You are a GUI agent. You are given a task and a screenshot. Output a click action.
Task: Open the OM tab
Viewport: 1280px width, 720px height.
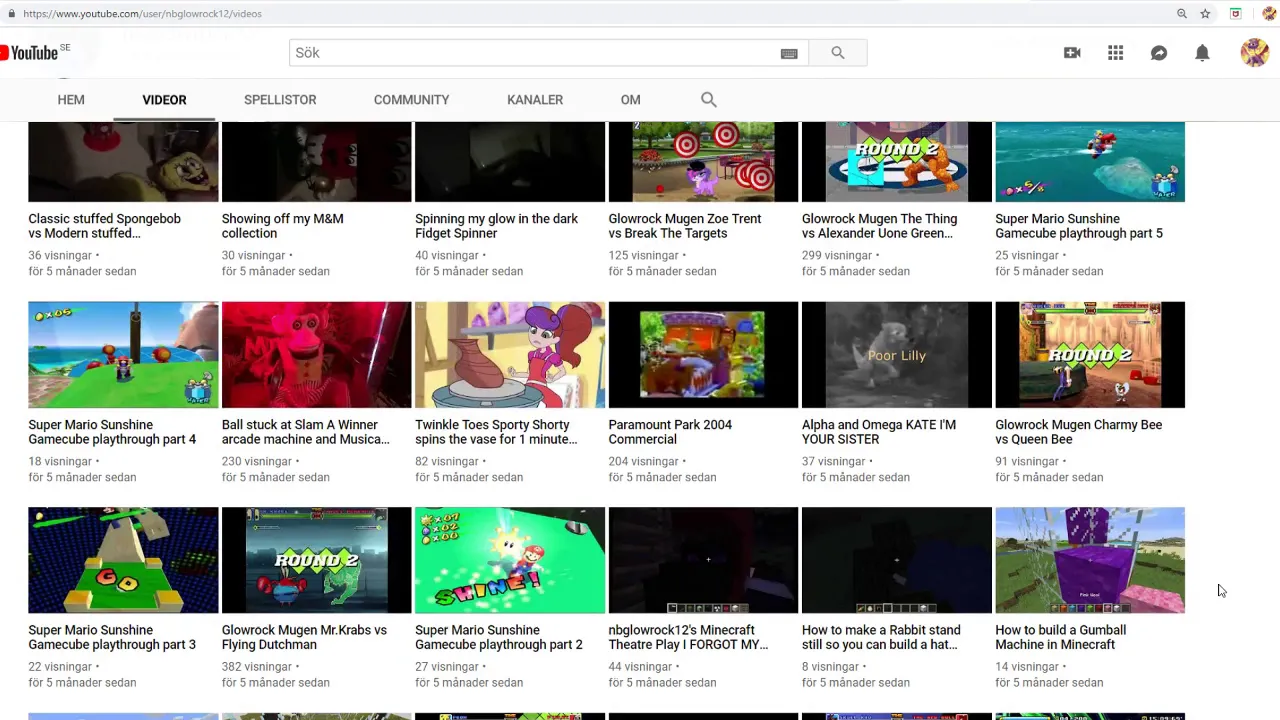630,100
